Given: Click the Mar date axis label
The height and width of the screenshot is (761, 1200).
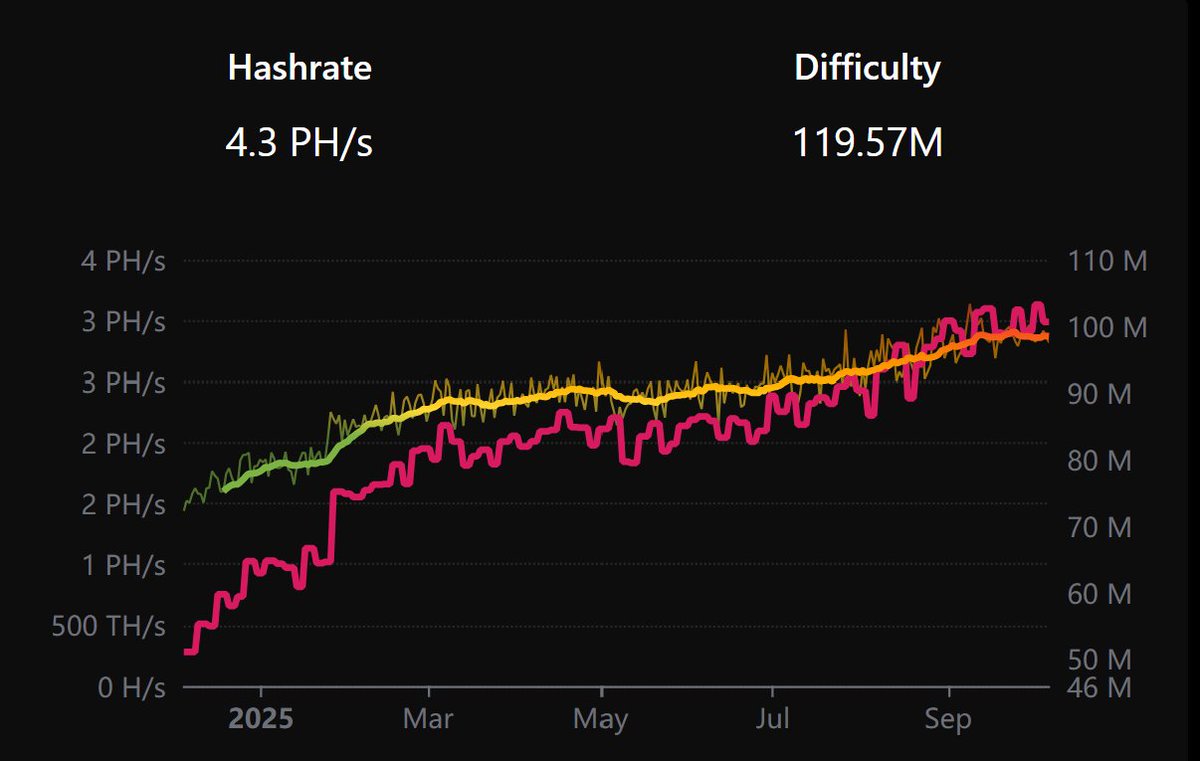Looking at the screenshot, I should (x=427, y=720).
